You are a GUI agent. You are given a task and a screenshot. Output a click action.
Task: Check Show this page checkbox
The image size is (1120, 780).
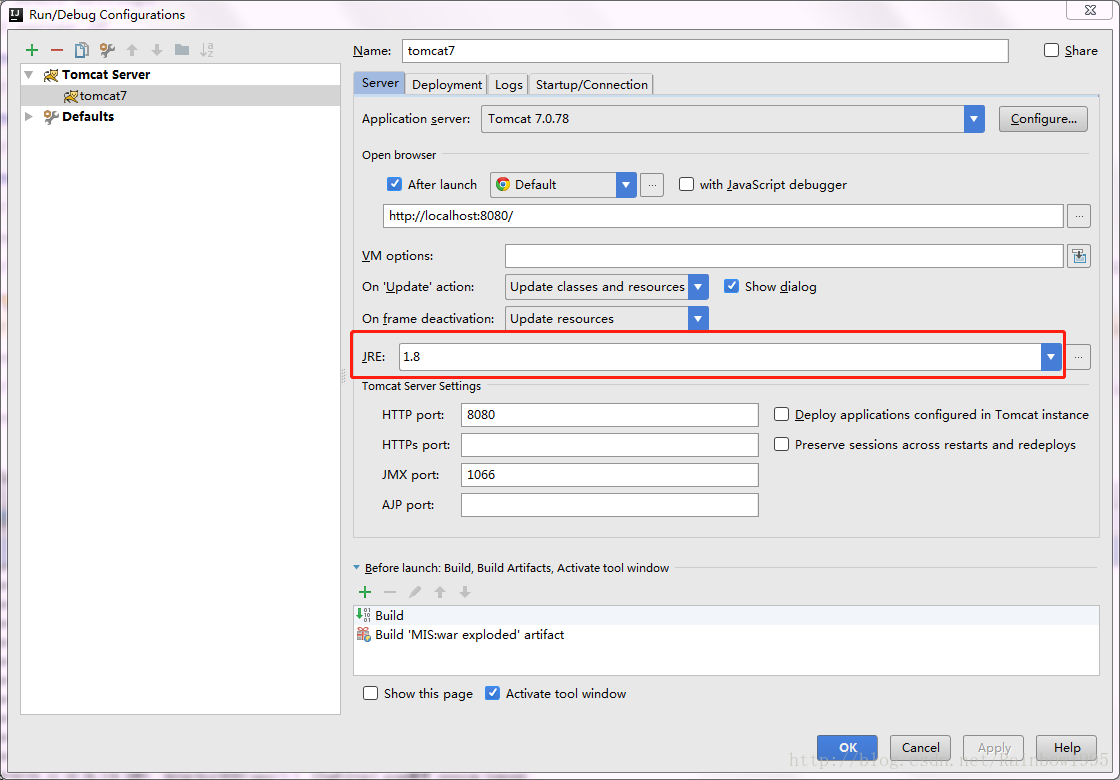pyautogui.click(x=370, y=694)
